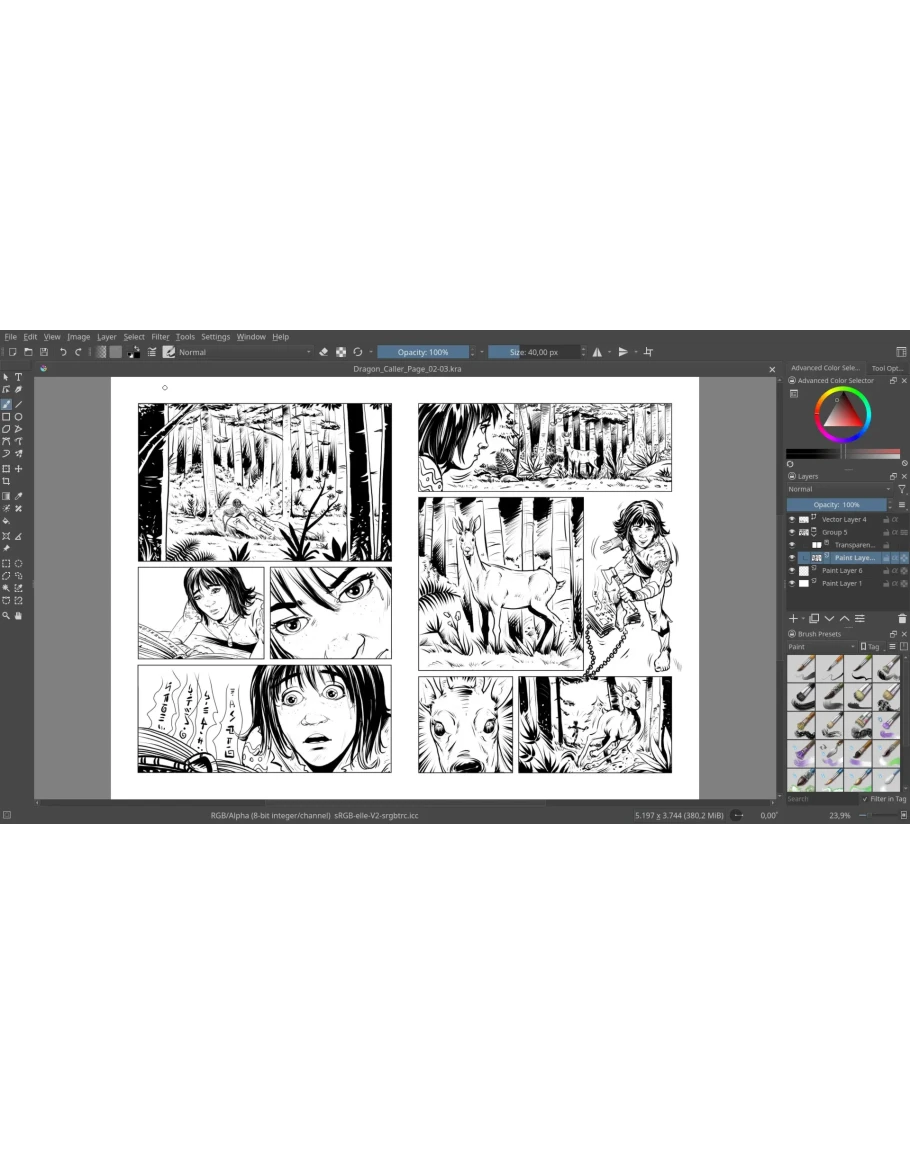Viewport: 910px width, 1155px height.
Task: Switch to the Tool Options tab
Action: (x=886, y=368)
